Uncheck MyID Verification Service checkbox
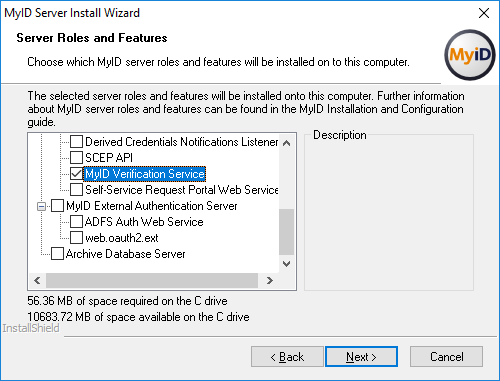This screenshot has height=381, width=500. pyautogui.click(x=76, y=174)
